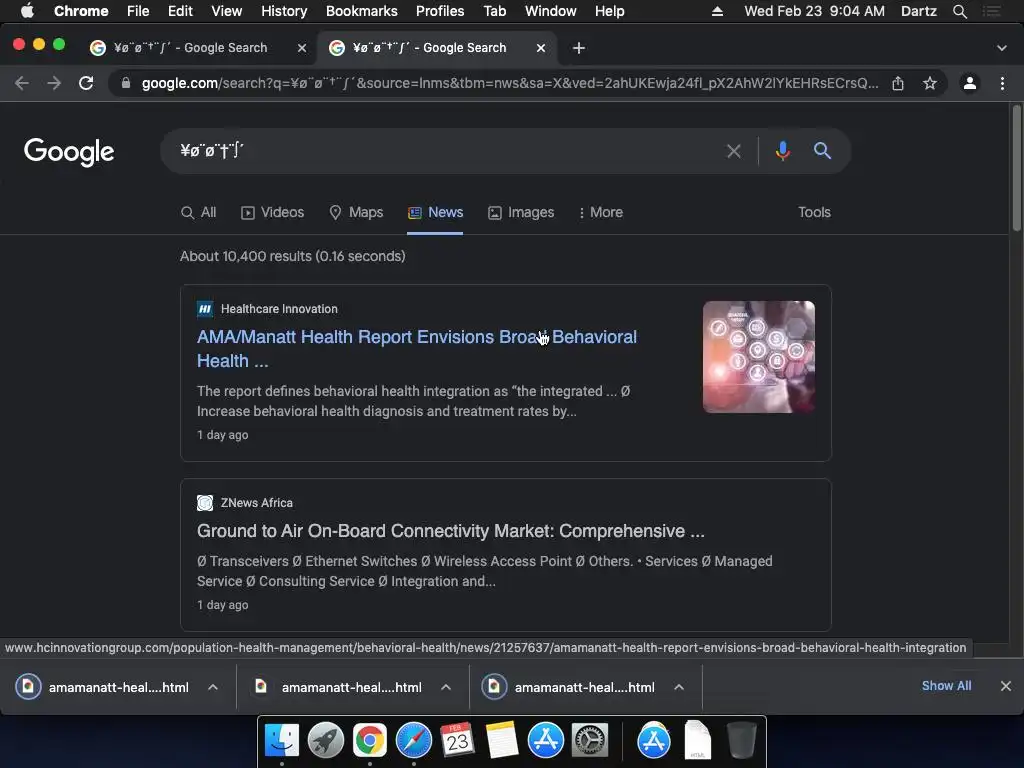Click the lock icon in address bar
The image size is (1024, 768).
point(126,83)
